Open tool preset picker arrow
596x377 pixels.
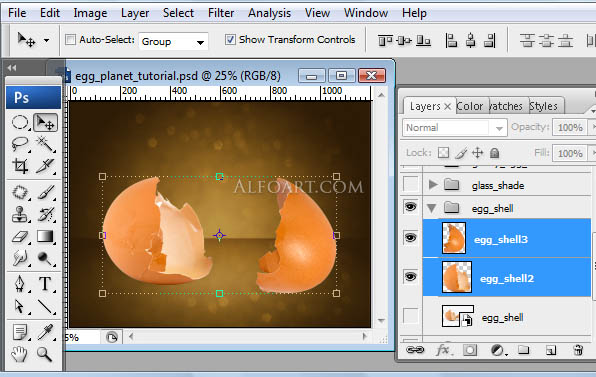click(46, 40)
